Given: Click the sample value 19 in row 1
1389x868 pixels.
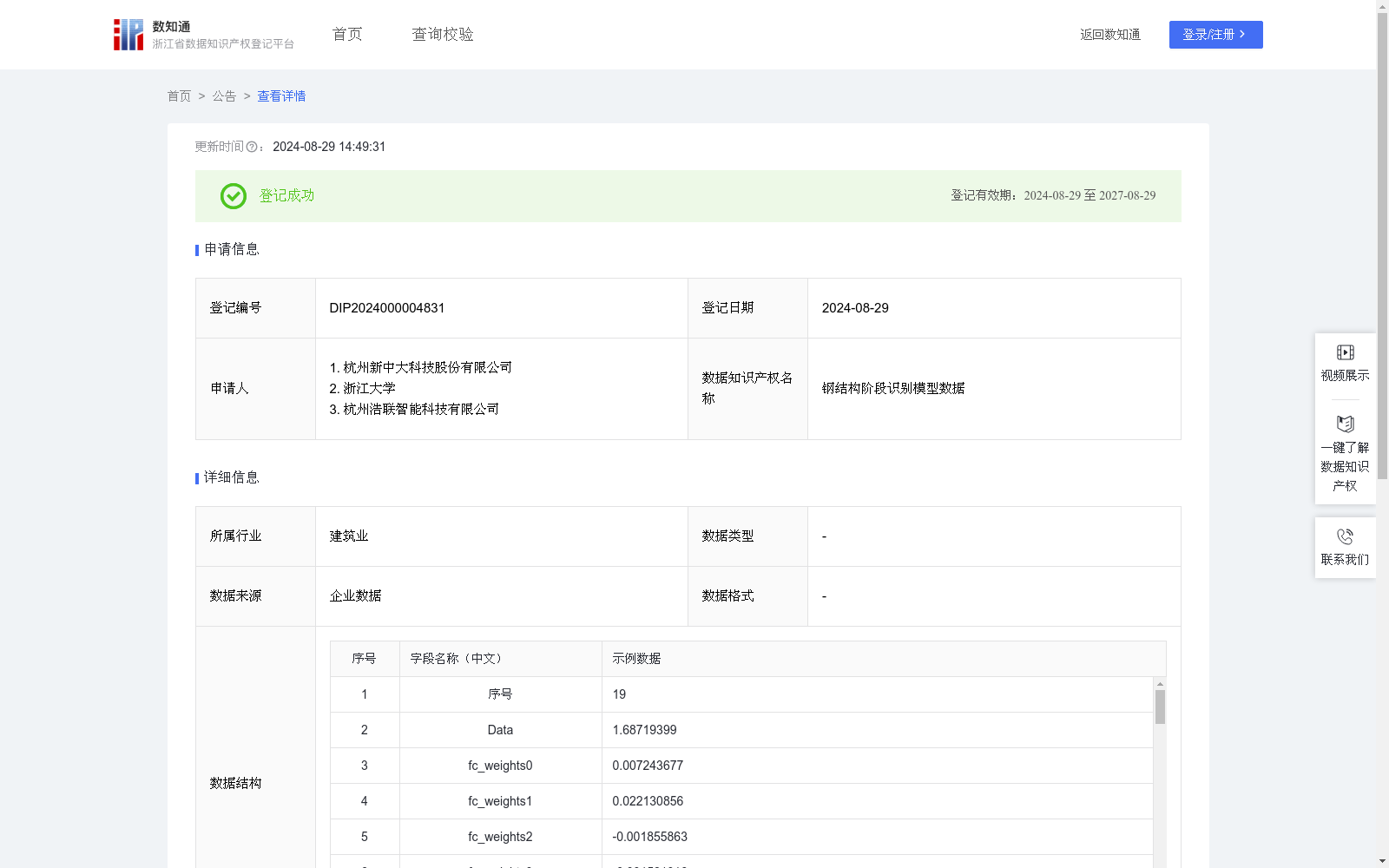Looking at the screenshot, I should 619,694.
